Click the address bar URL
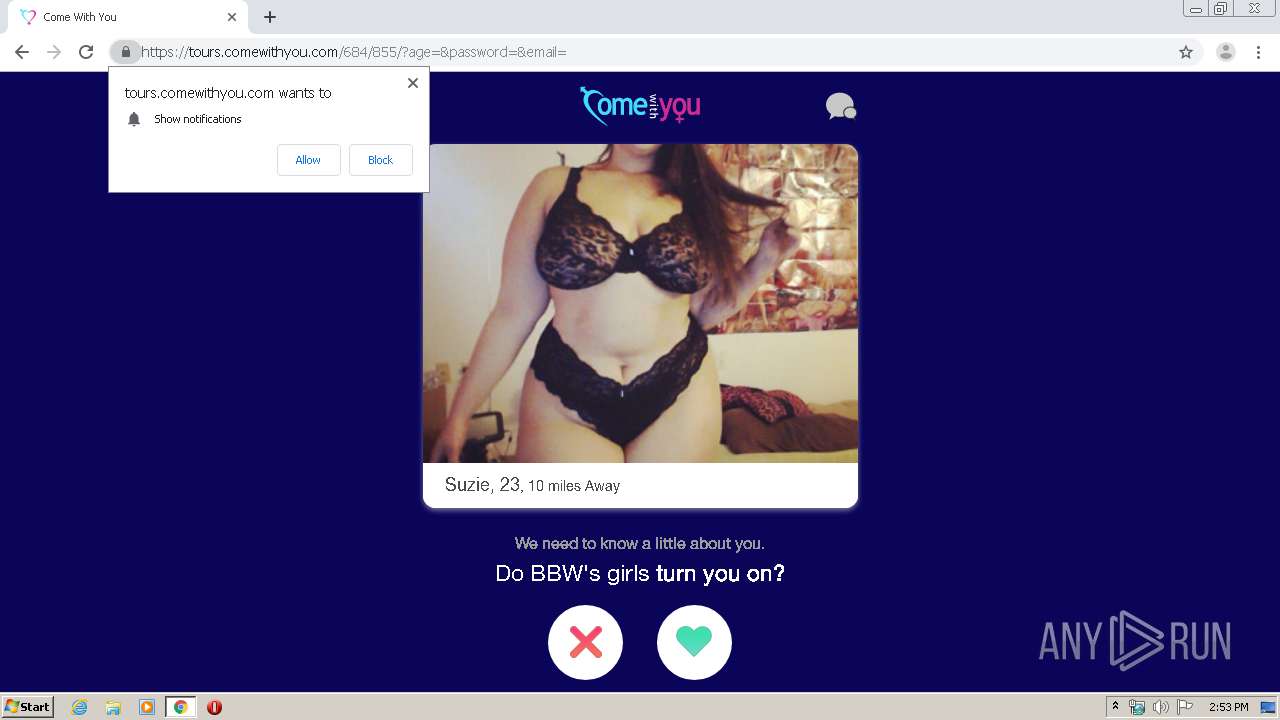 [354, 52]
